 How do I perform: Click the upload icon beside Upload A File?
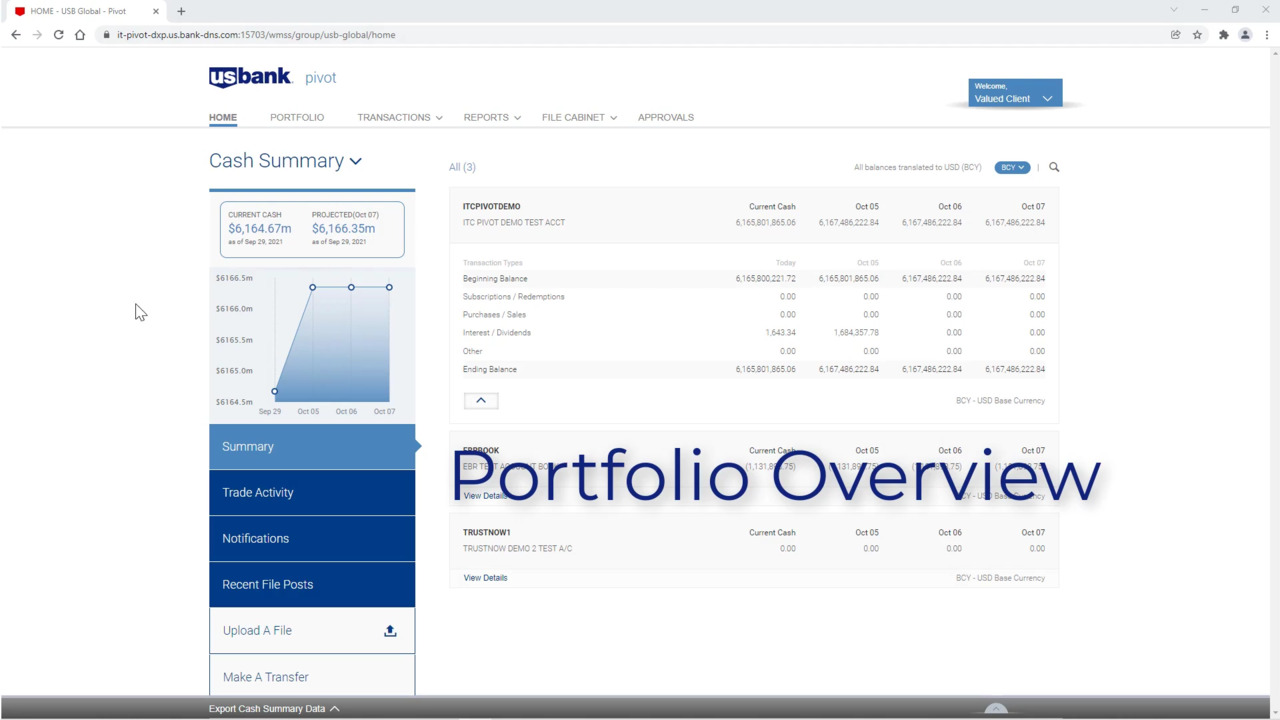point(390,631)
